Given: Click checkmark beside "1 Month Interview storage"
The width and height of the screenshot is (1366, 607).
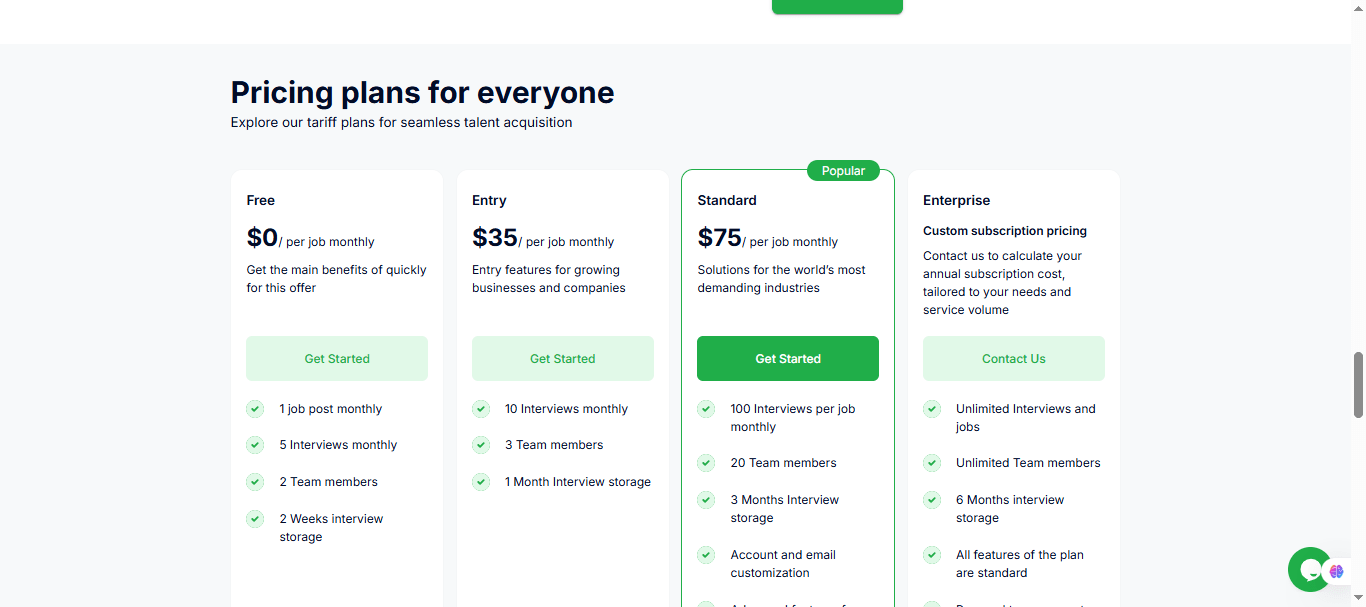Looking at the screenshot, I should (x=481, y=482).
